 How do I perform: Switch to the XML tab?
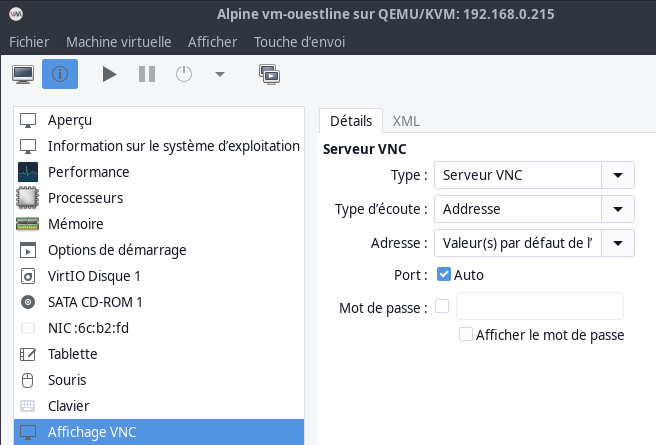pos(406,121)
